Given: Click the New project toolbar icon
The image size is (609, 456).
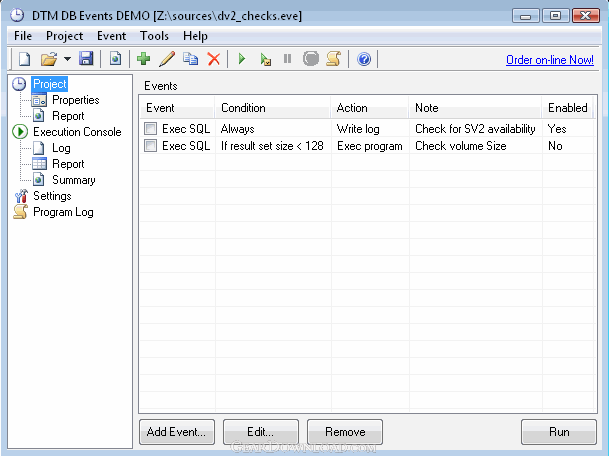Looking at the screenshot, I should pyautogui.click(x=24, y=59).
